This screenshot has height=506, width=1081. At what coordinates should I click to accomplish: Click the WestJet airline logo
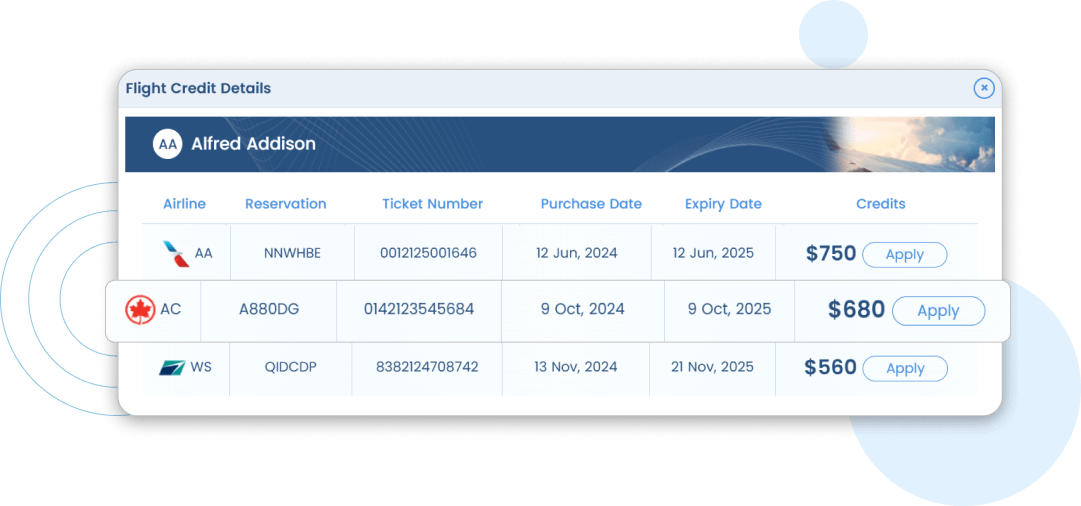click(x=172, y=367)
